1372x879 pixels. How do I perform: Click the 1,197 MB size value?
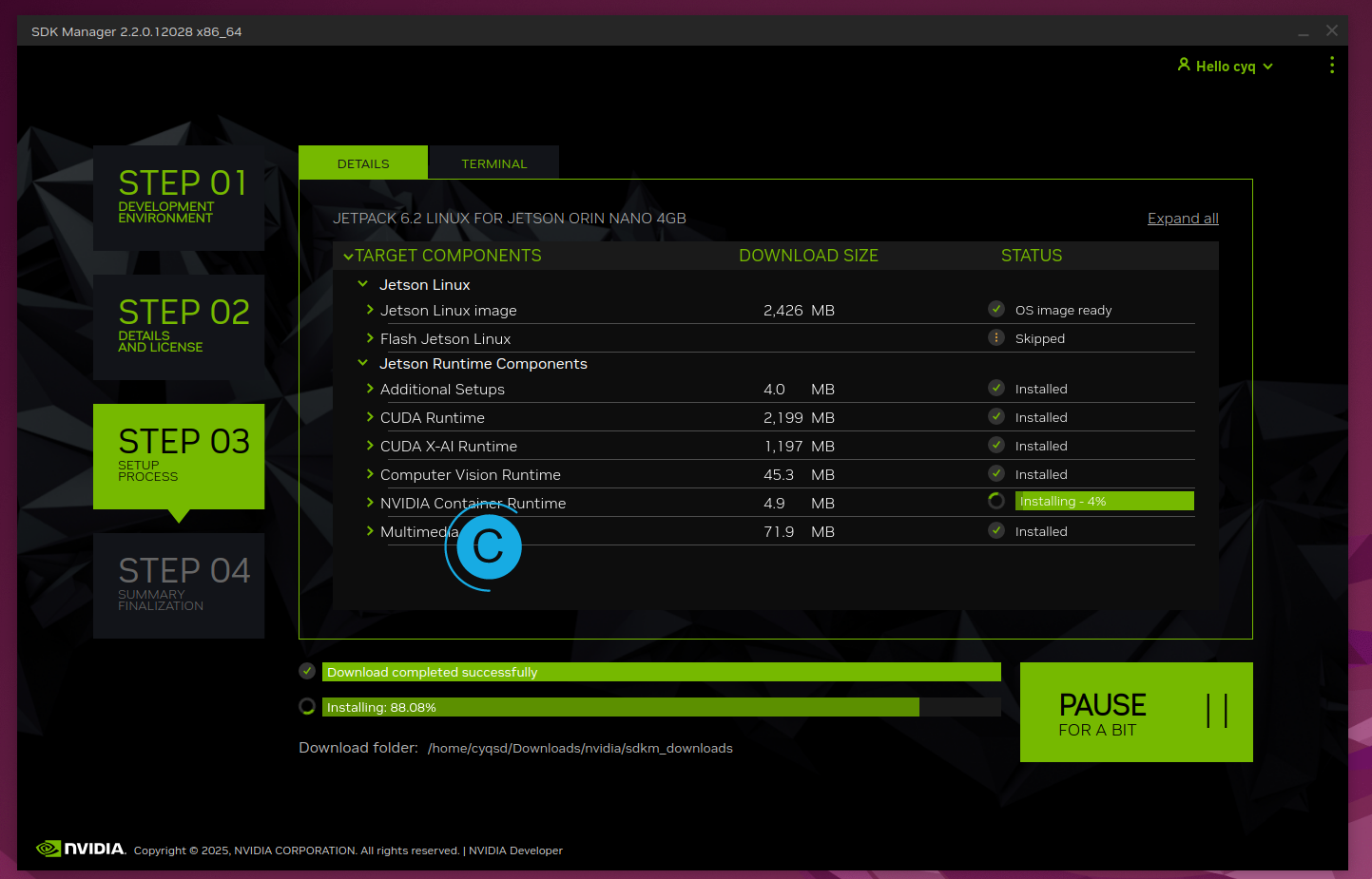tap(799, 446)
